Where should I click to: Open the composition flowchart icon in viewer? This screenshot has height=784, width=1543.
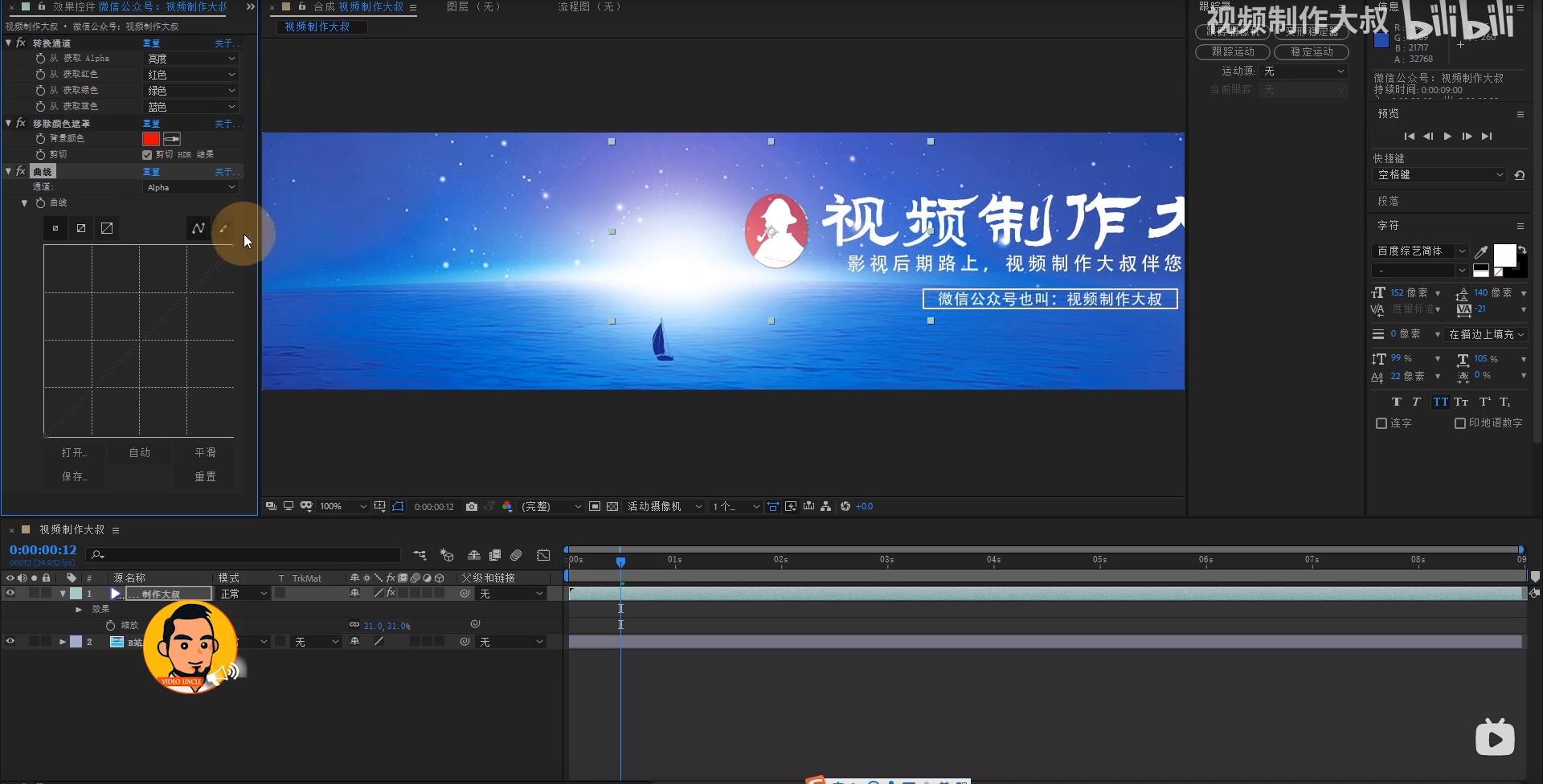[x=826, y=506]
